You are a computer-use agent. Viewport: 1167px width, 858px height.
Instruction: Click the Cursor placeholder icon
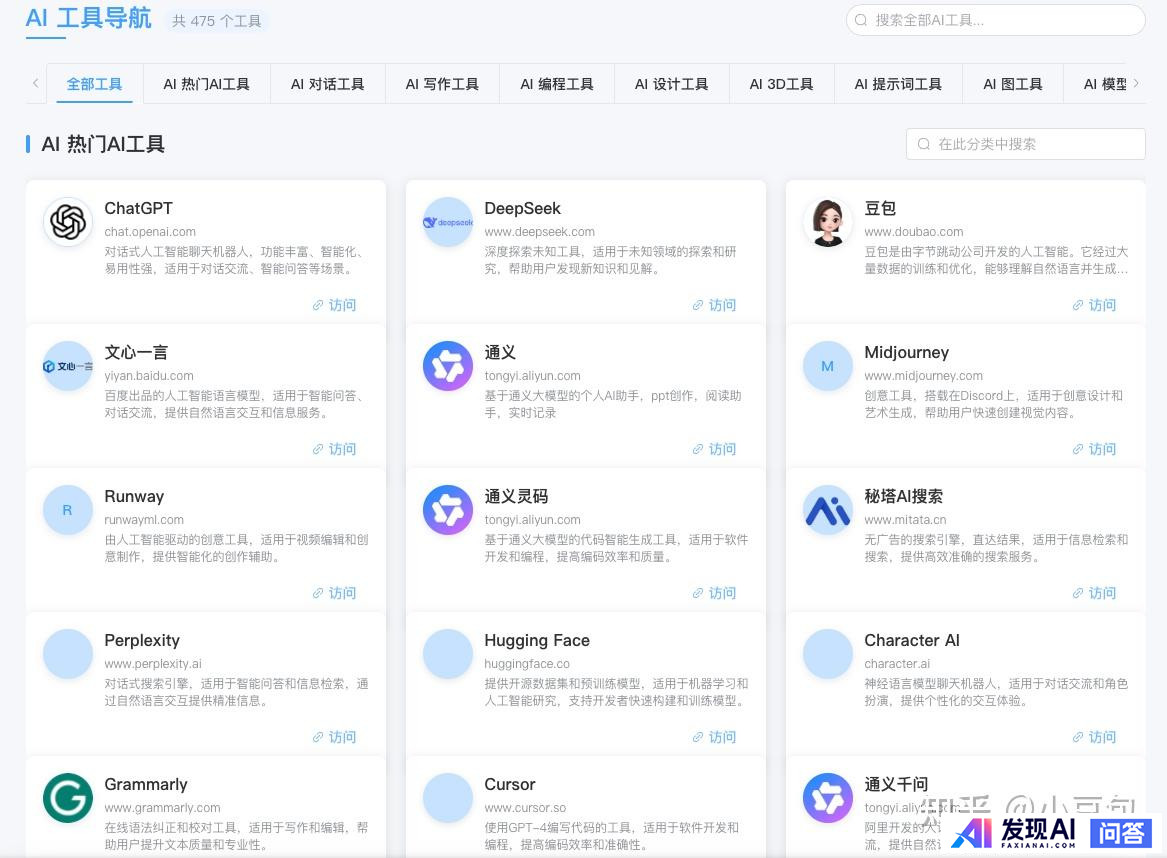click(448, 798)
